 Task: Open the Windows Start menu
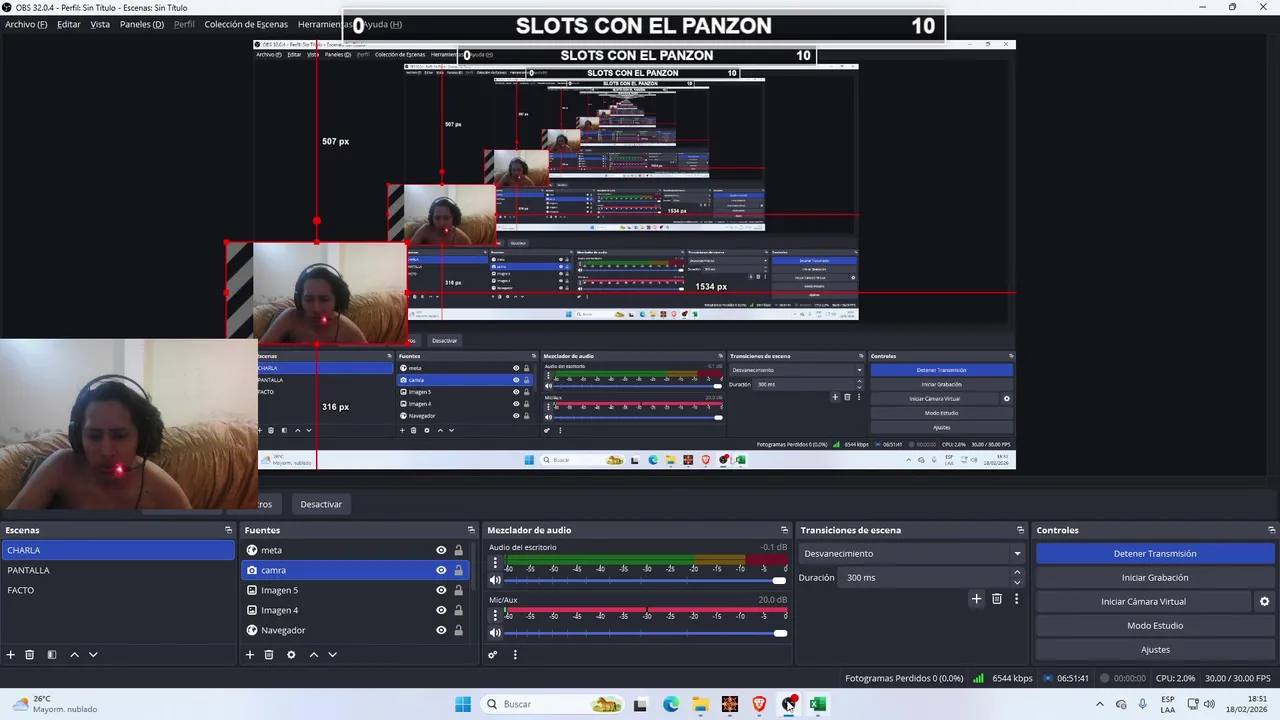[462, 704]
